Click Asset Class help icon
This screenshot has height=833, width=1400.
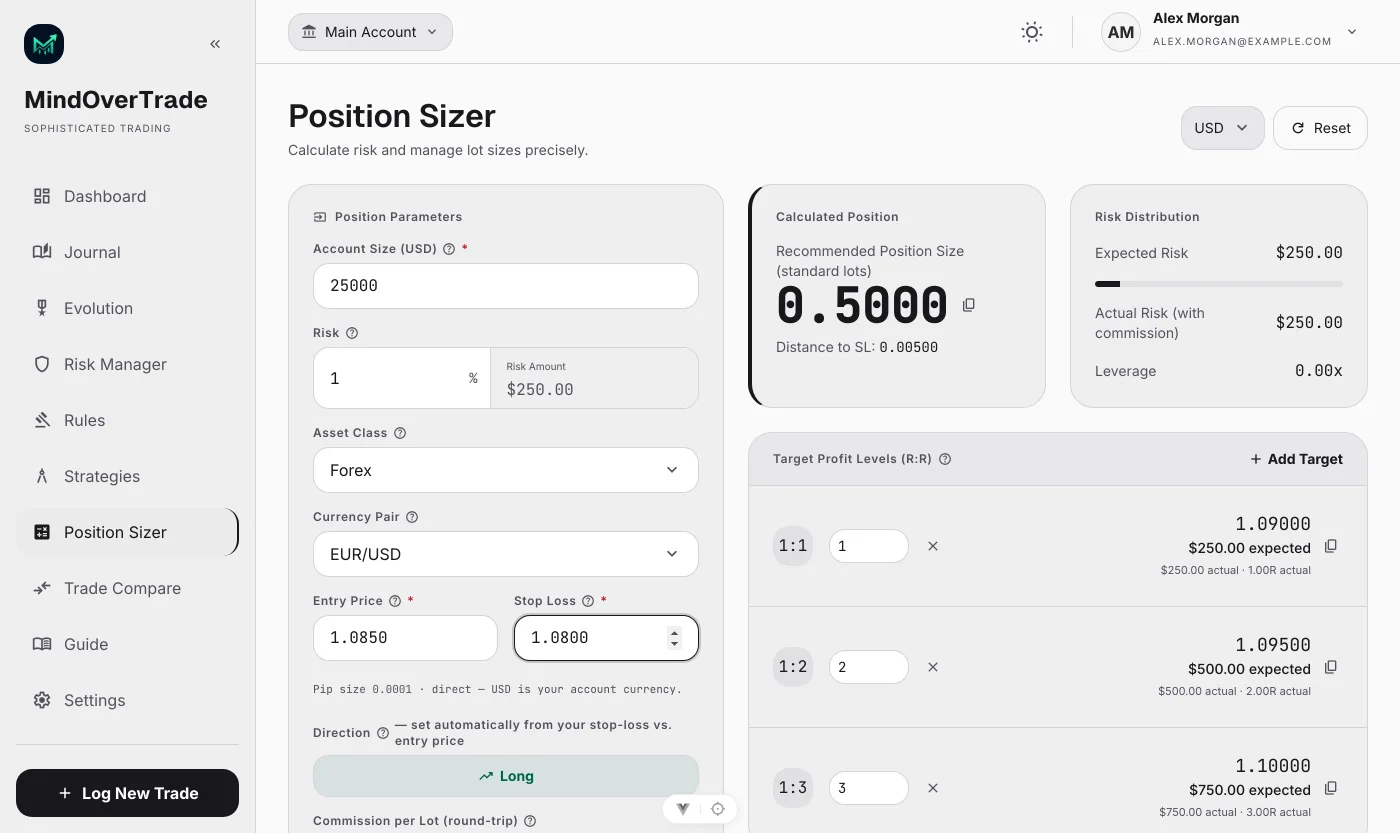click(x=400, y=433)
